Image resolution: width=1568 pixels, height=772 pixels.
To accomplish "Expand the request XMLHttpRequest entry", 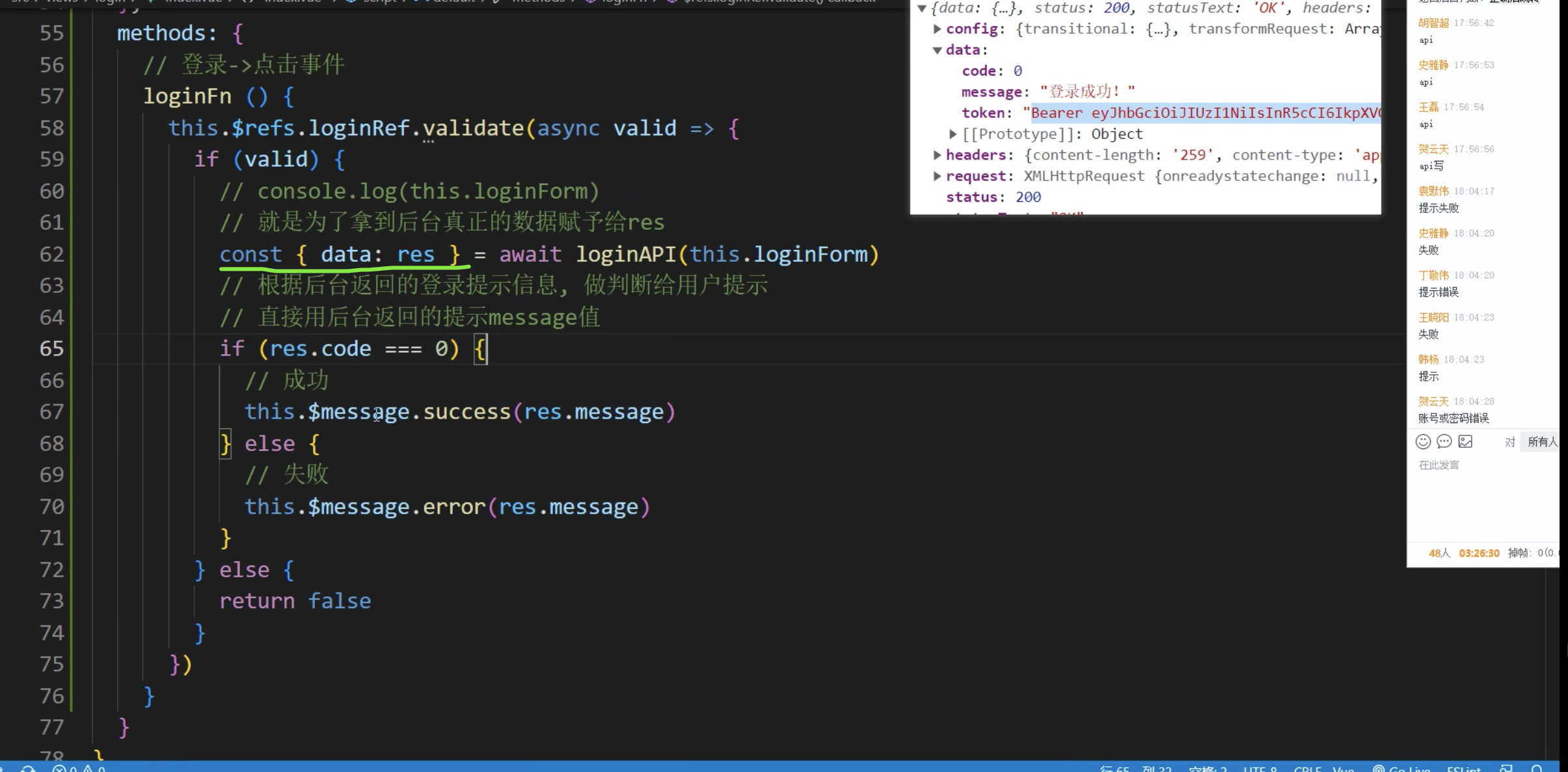I will pos(937,176).
